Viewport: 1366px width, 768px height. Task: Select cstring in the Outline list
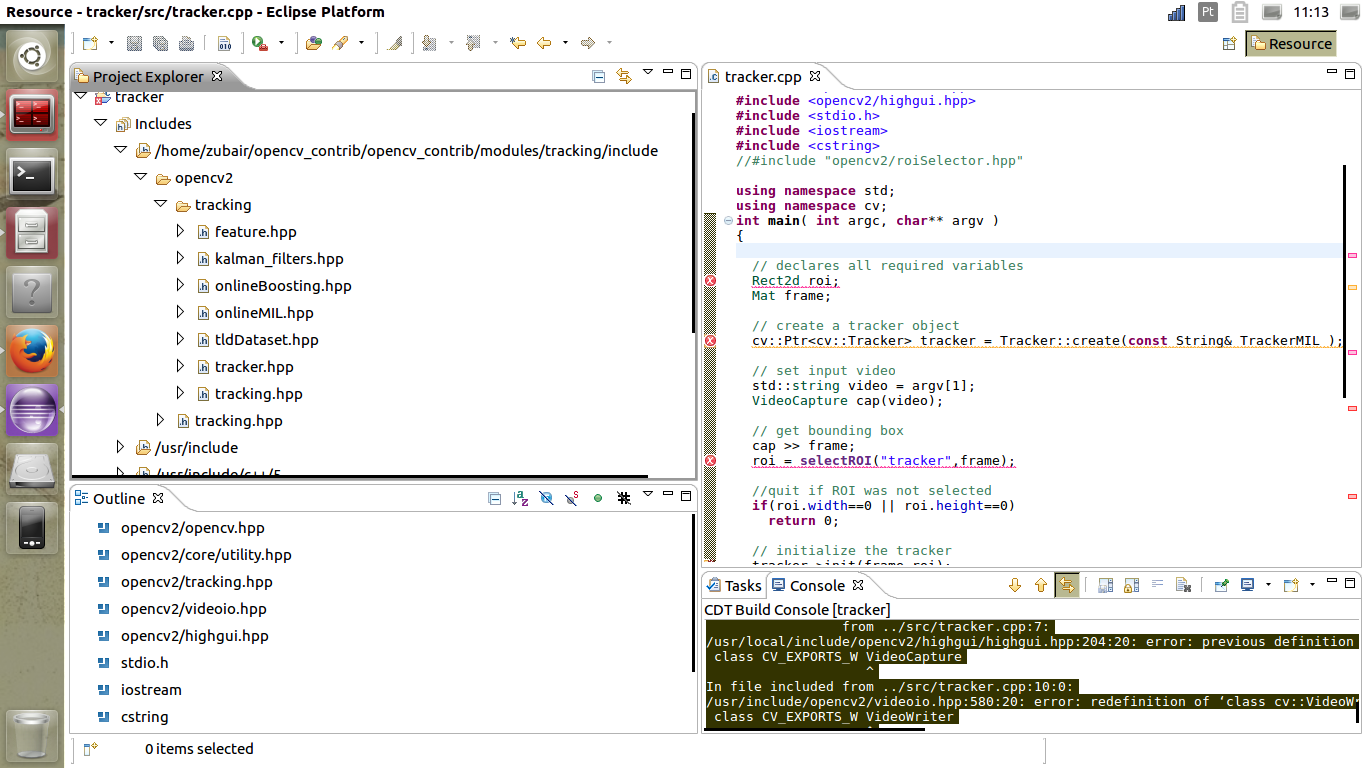(145, 717)
